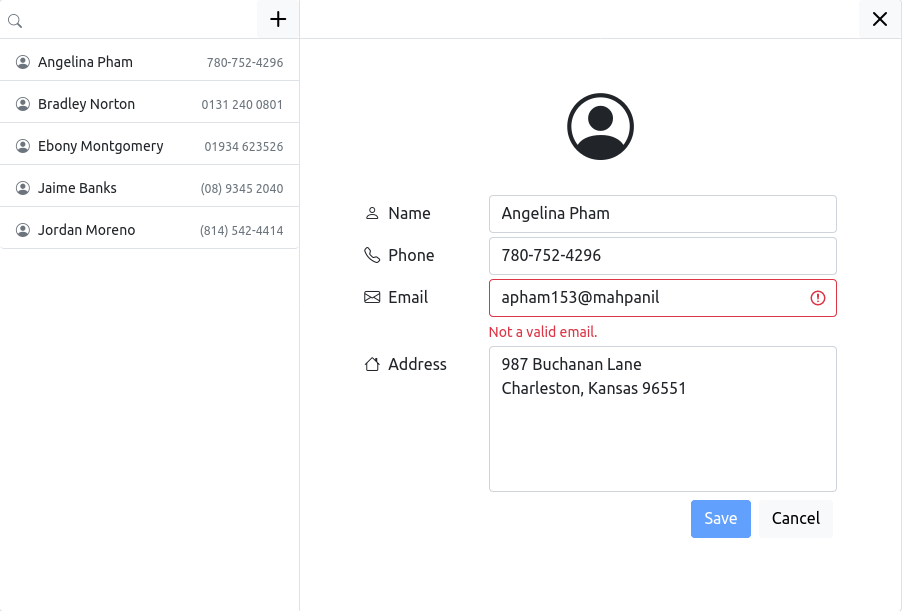Click the add new contact plus icon
Viewport: 902px width, 611px height.
click(277, 18)
